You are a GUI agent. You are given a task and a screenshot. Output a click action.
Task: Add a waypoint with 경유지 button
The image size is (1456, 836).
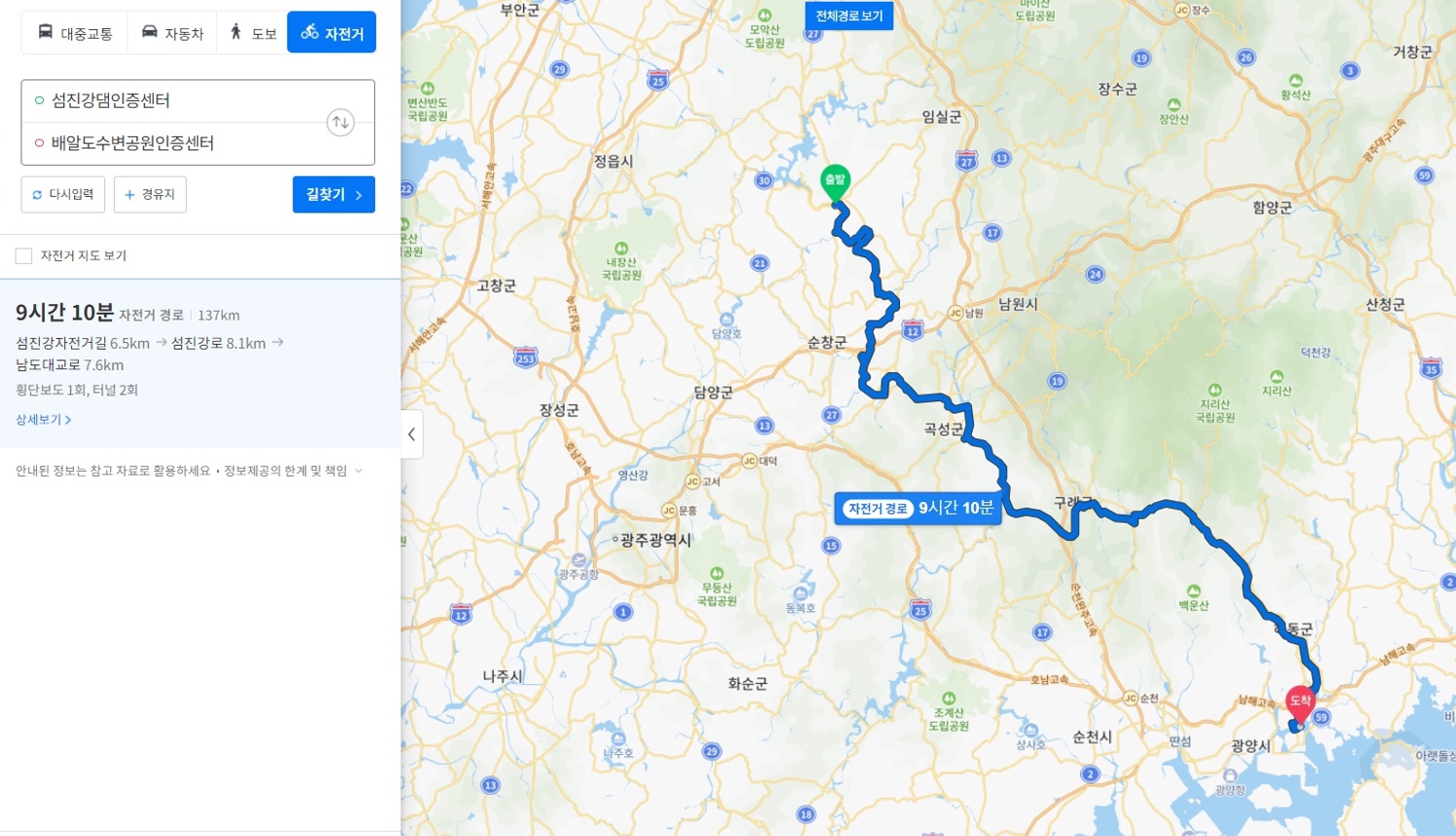(150, 195)
